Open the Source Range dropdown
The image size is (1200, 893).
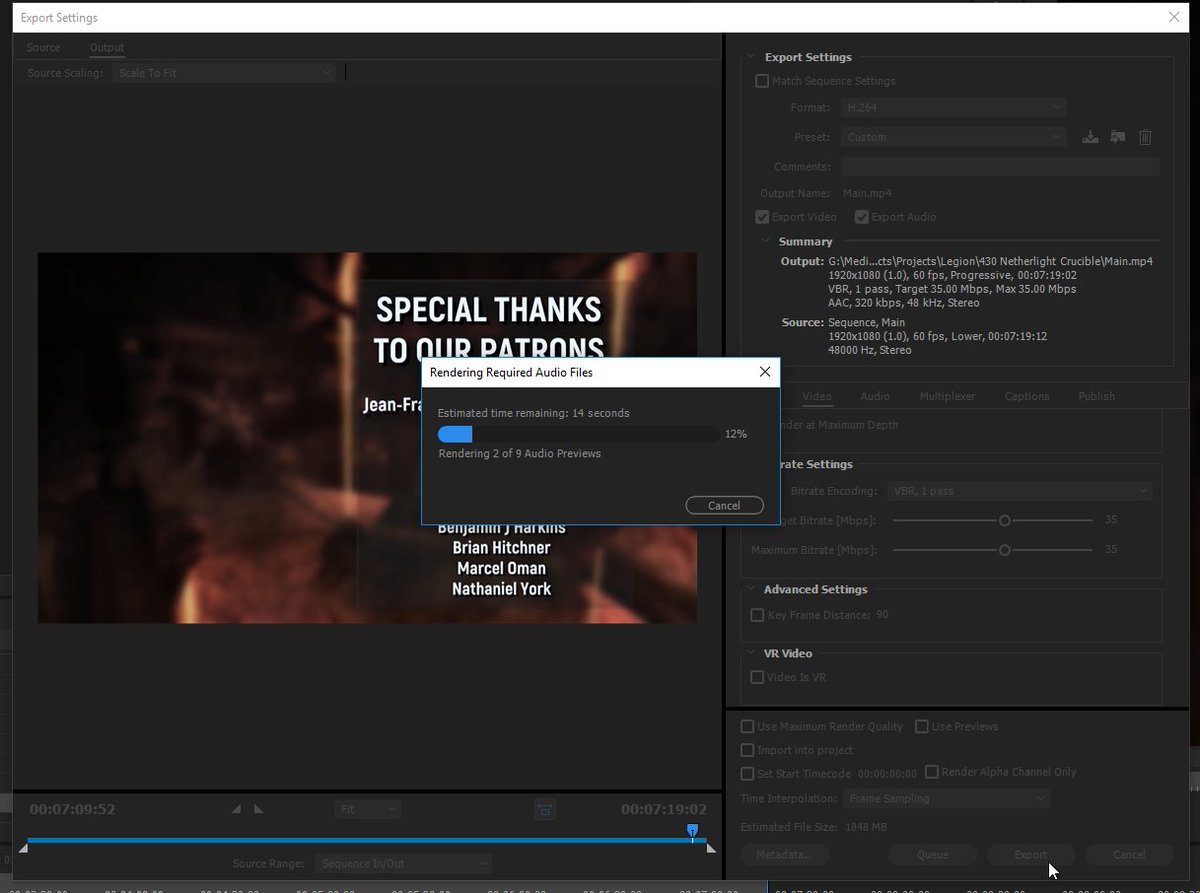[402, 863]
